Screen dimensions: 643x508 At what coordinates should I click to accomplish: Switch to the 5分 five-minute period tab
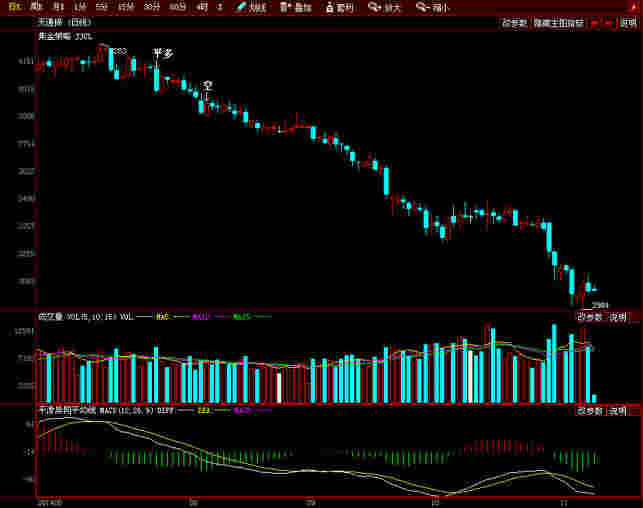coord(101,7)
